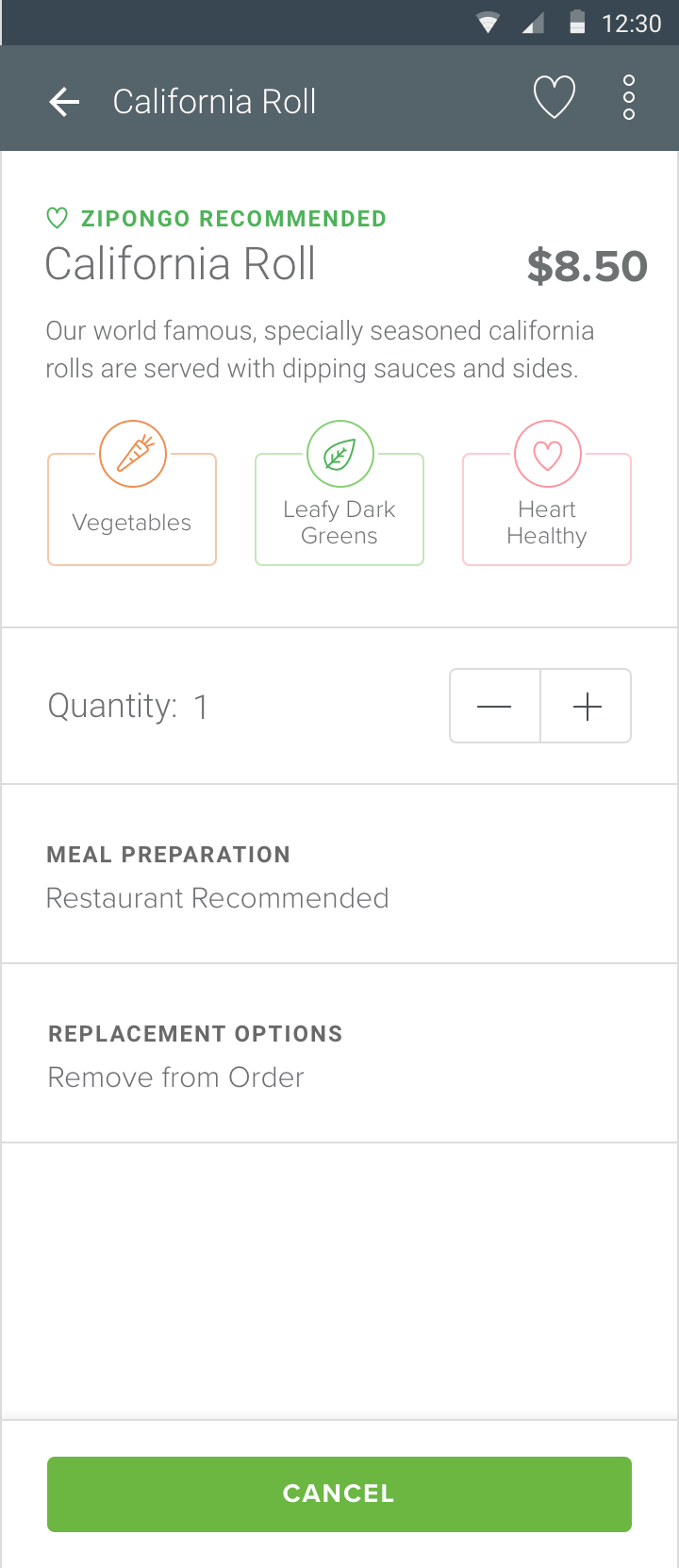Select the Vegetables tag label
This screenshot has height=1568, width=679.
[x=132, y=523]
